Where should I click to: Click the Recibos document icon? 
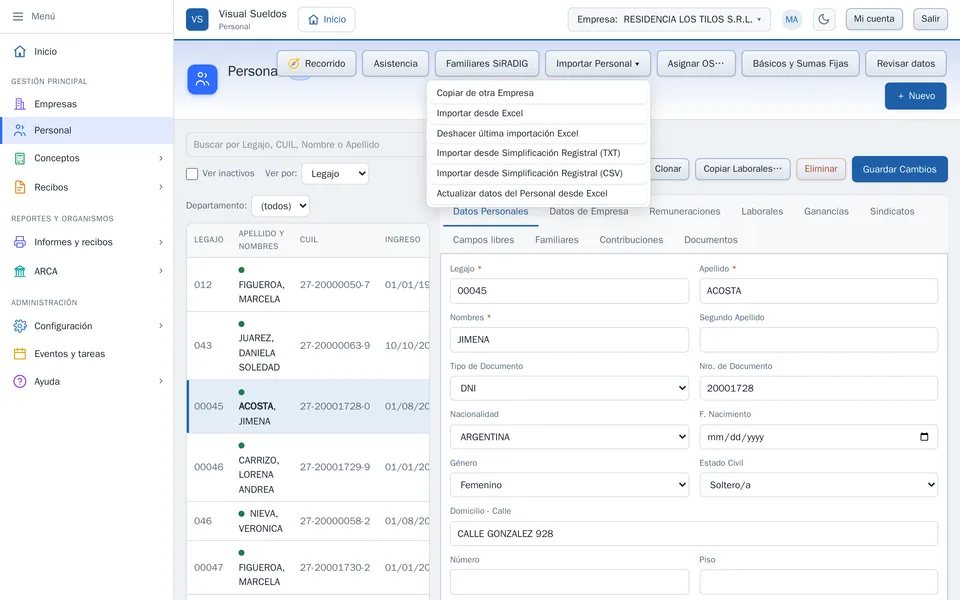[x=20, y=187]
